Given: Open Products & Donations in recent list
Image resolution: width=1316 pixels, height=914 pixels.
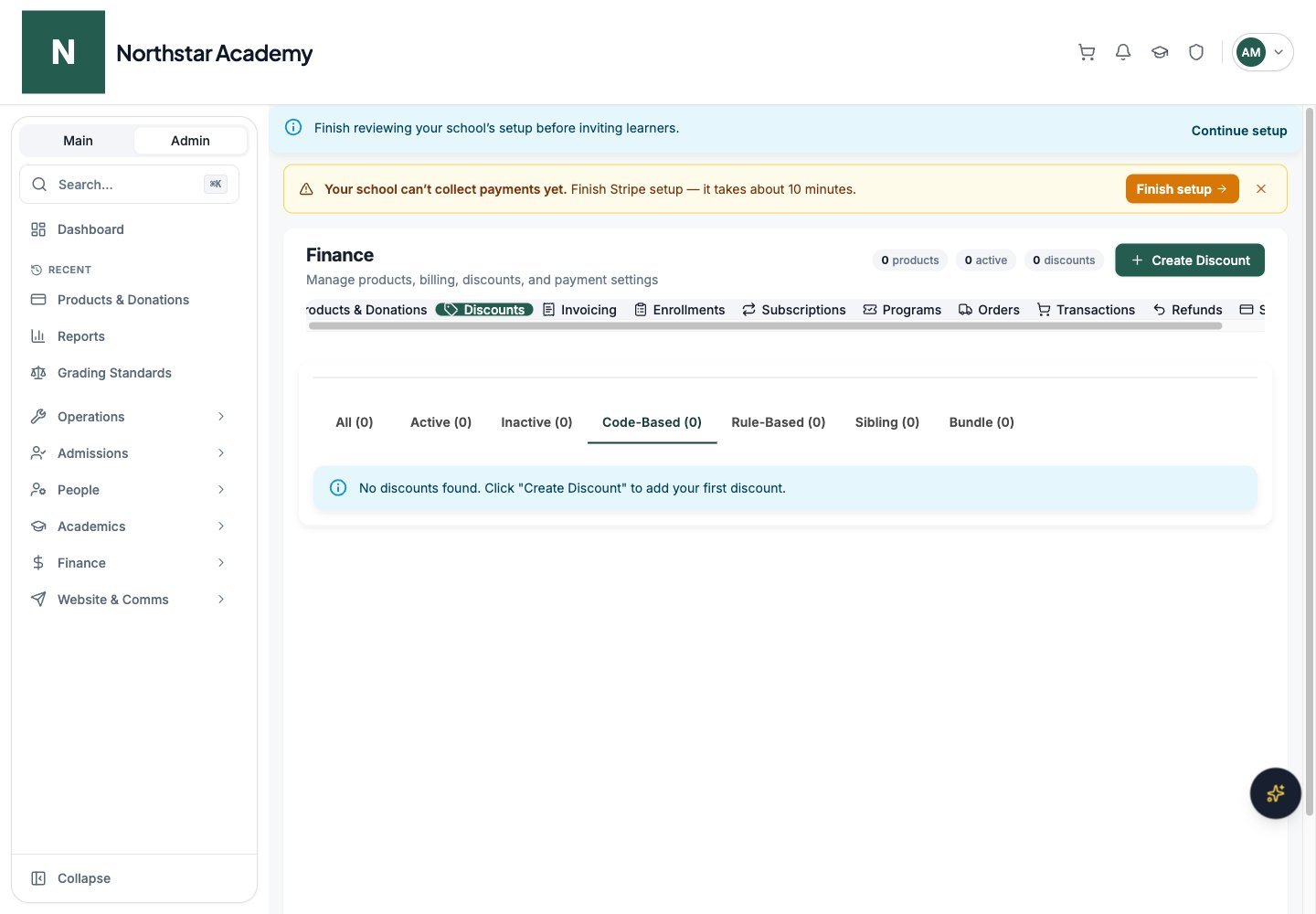Looking at the screenshot, I should tap(129, 300).
